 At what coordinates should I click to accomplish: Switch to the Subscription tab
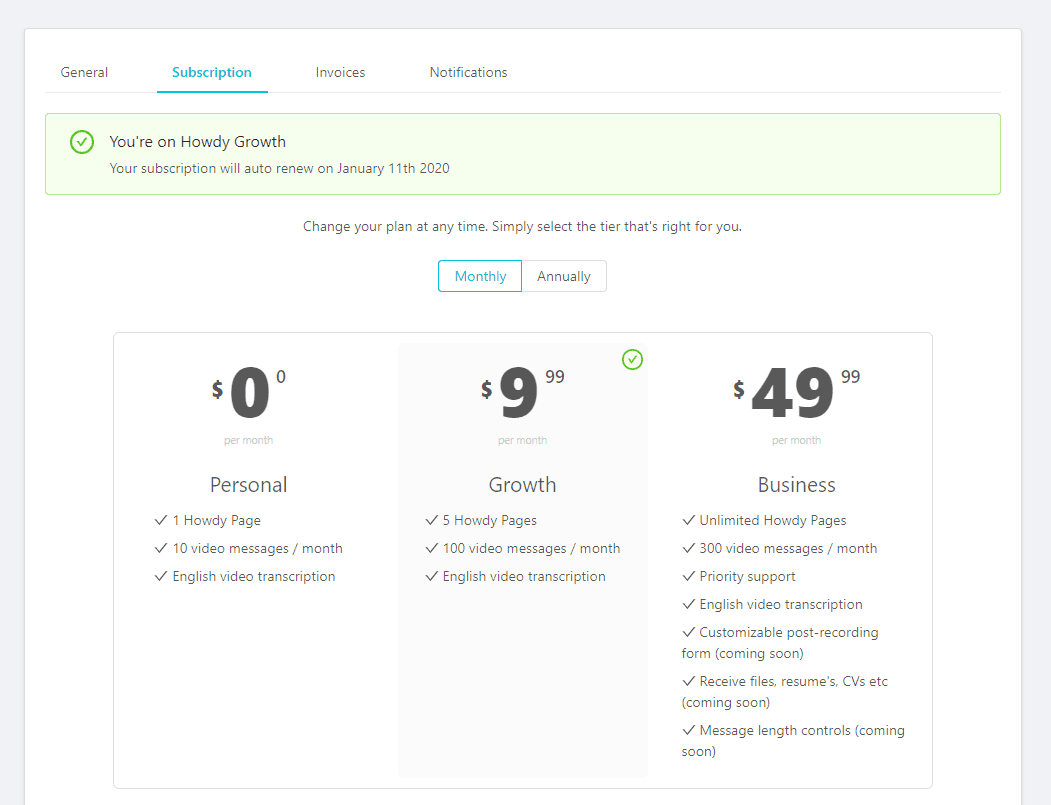(x=212, y=72)
